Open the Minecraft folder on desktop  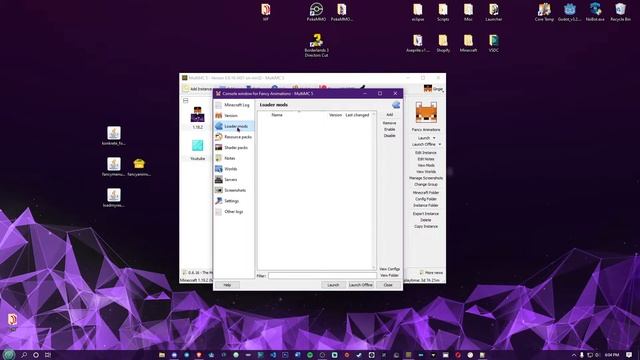[468, 43]
